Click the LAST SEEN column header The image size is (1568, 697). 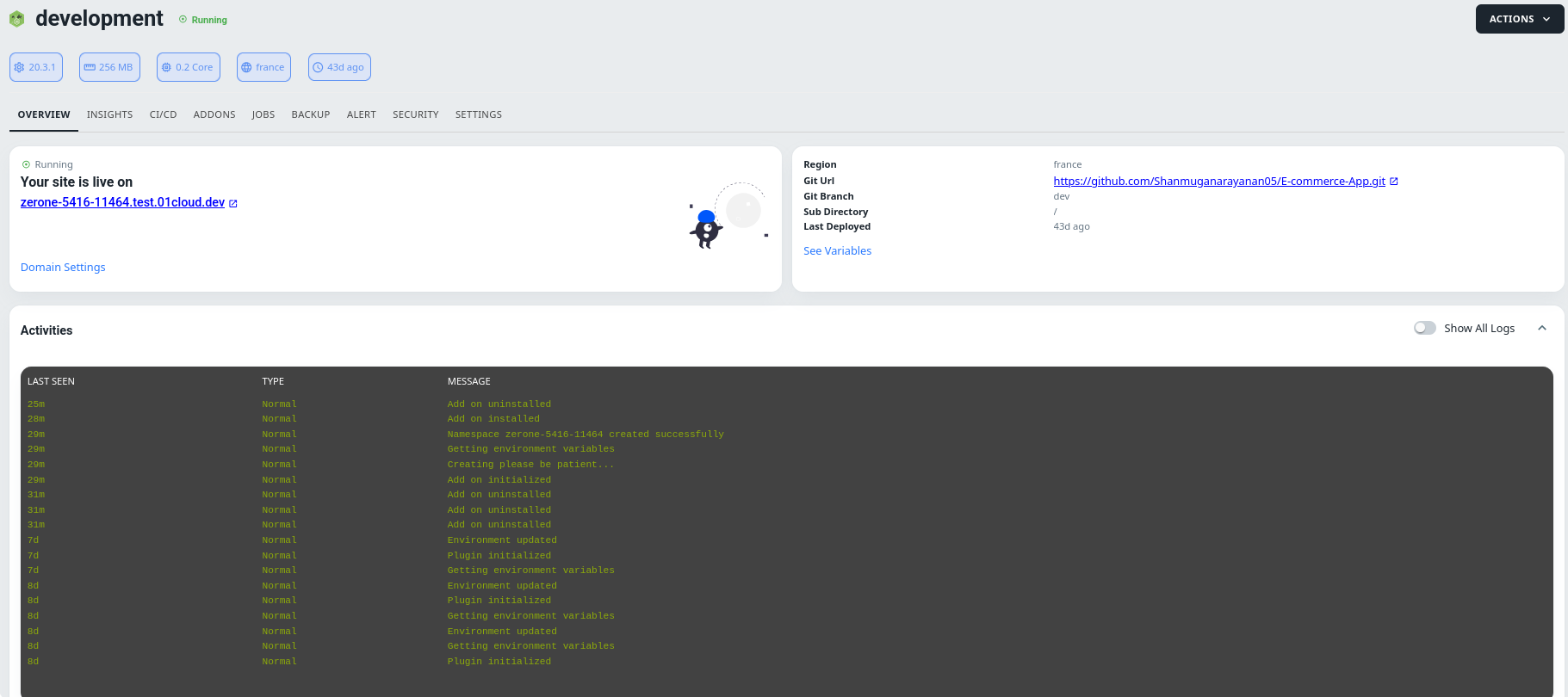[x=51, y=381]
